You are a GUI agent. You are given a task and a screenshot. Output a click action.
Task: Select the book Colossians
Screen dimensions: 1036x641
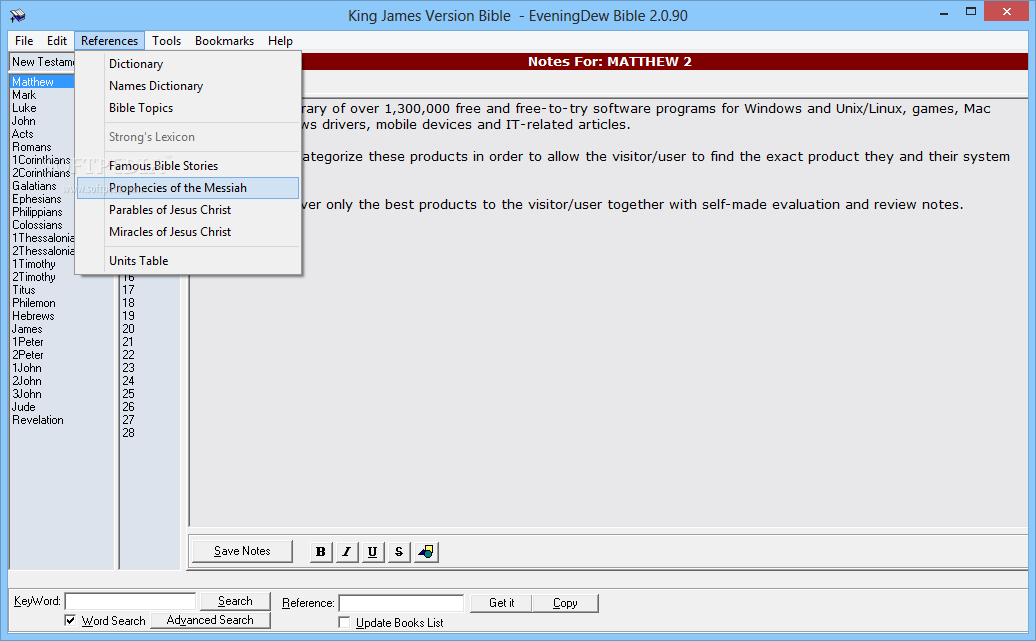coord(37,225)
